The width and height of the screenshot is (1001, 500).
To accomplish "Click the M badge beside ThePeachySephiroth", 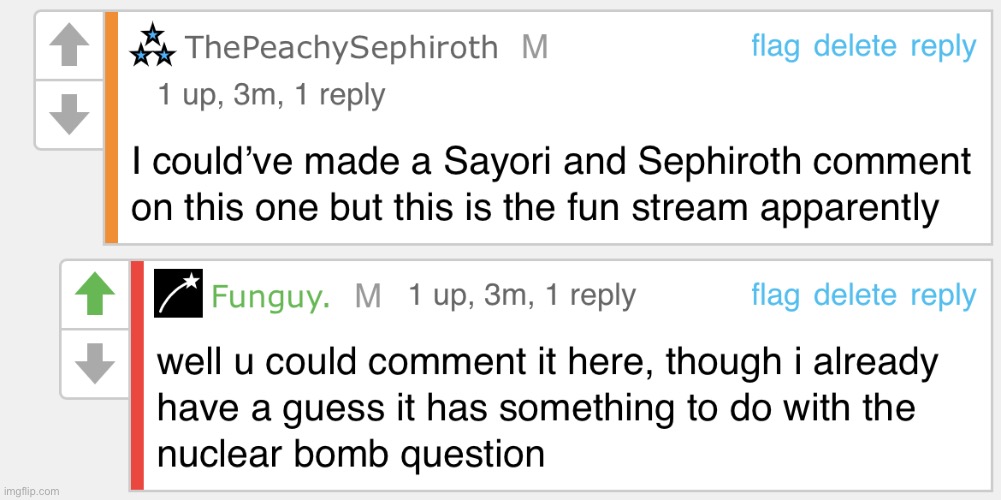I will click(x=535, y=47).
